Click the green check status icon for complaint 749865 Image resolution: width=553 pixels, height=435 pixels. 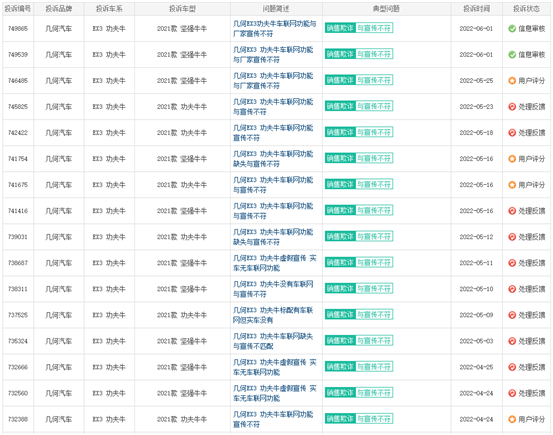click(512, 29)
